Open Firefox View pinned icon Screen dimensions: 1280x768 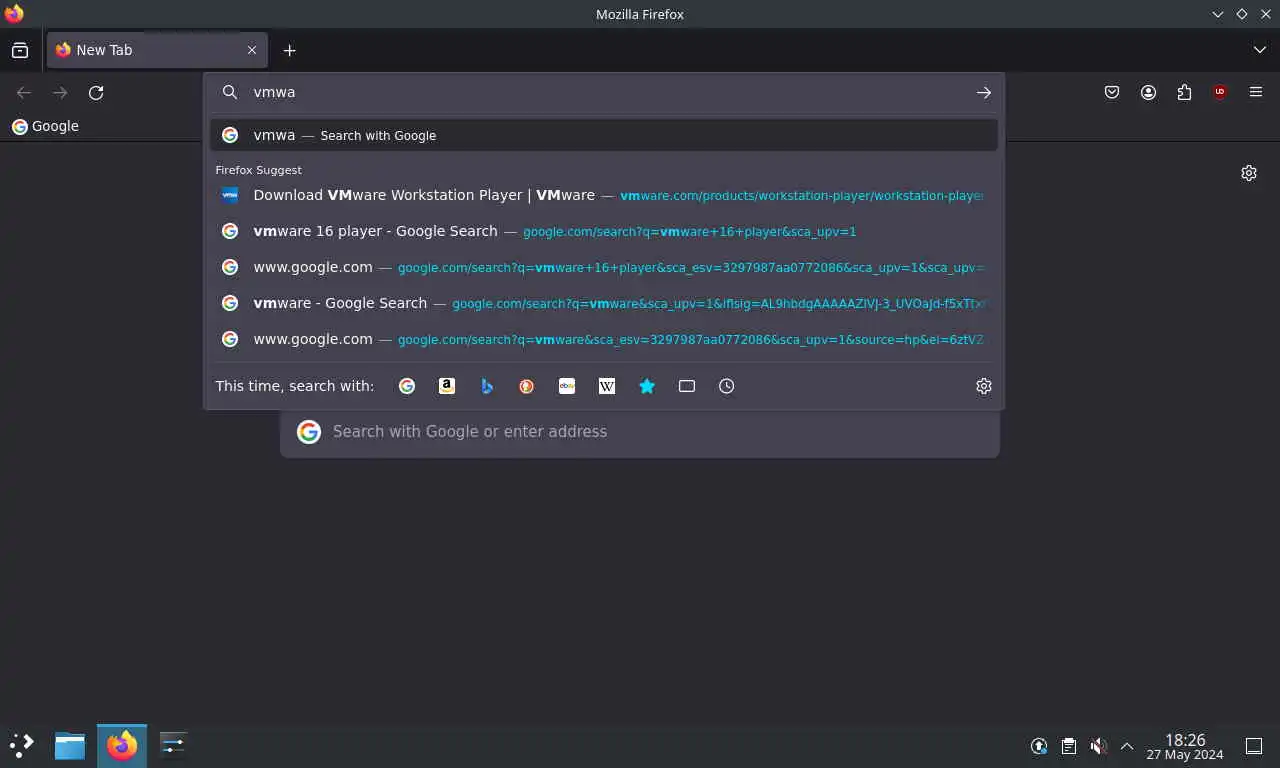point(20,50)
